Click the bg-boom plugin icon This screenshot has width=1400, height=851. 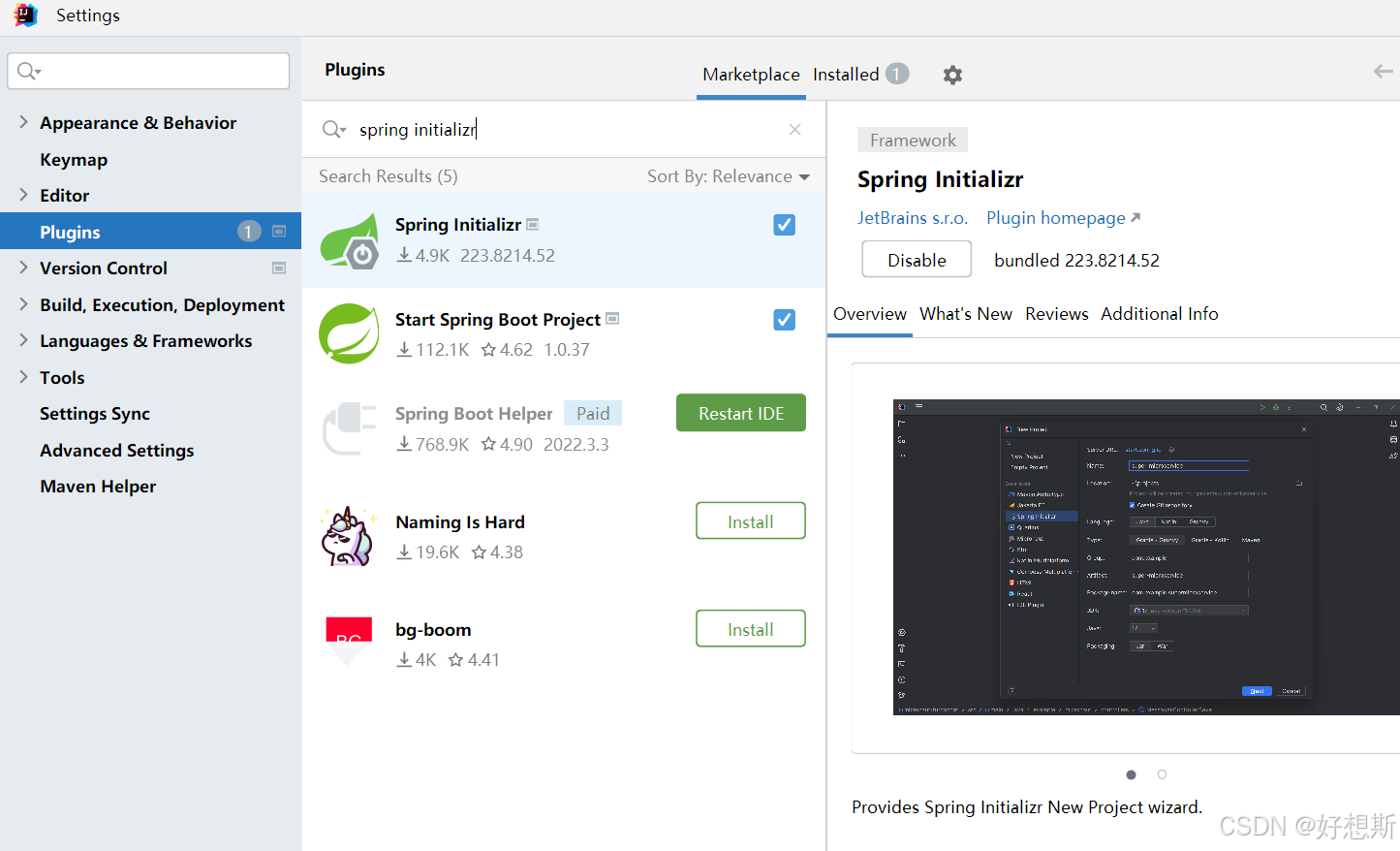click(x=349, y=642)
